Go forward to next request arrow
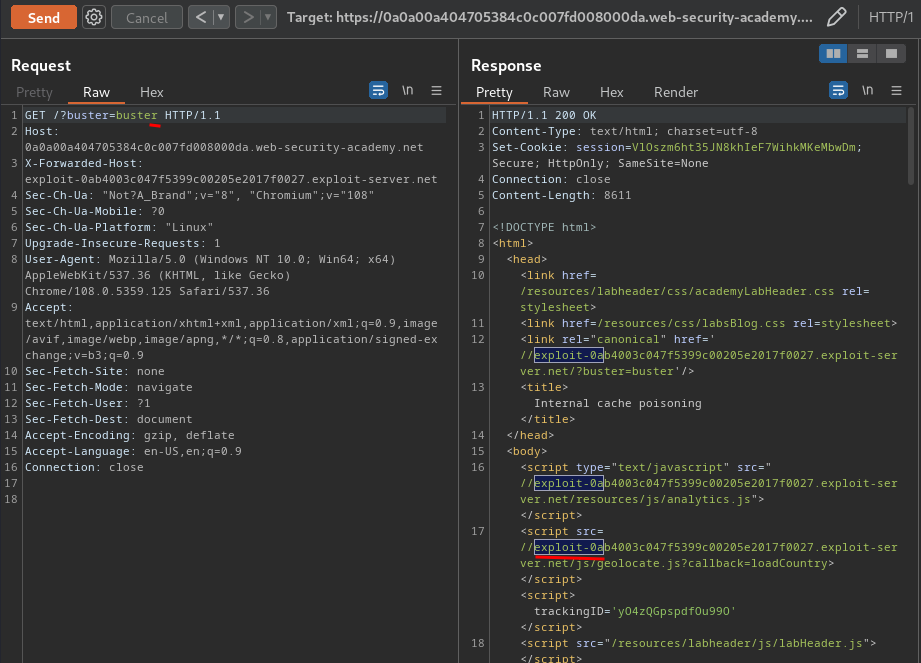The image size is (921, 663). (248, 17)
